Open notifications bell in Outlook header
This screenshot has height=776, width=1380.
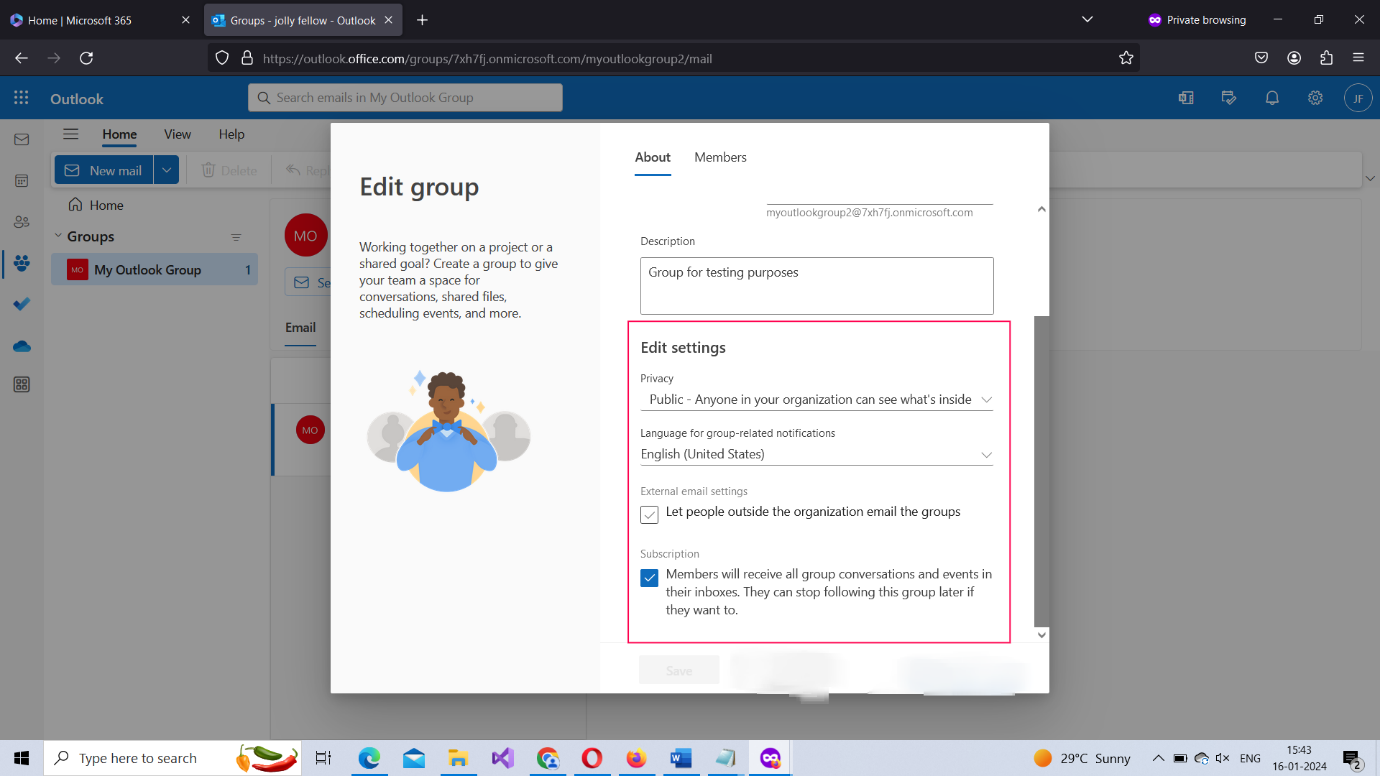coord(1272,98)
